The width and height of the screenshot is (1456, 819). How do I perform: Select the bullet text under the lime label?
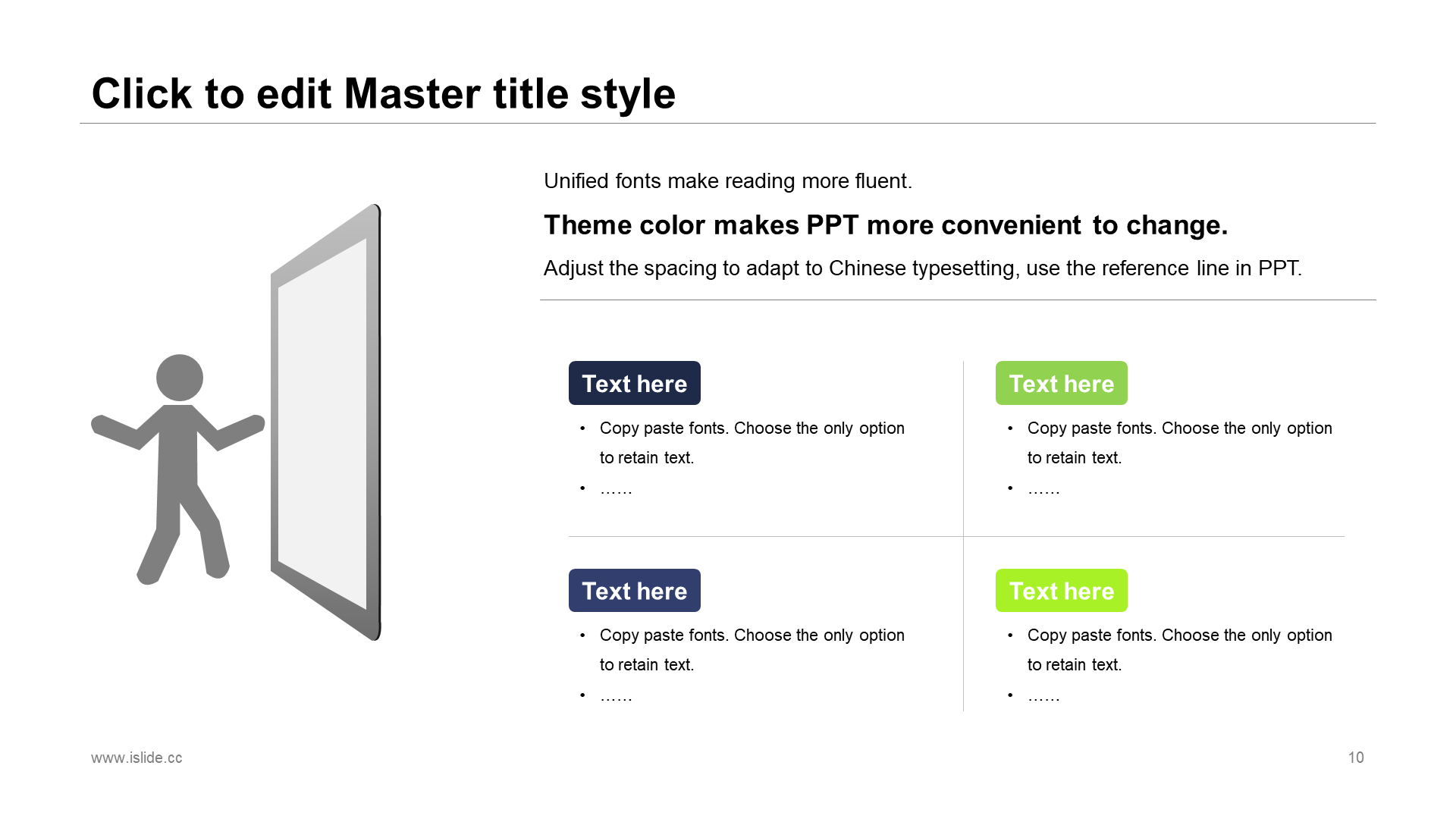coord(1179,650)
